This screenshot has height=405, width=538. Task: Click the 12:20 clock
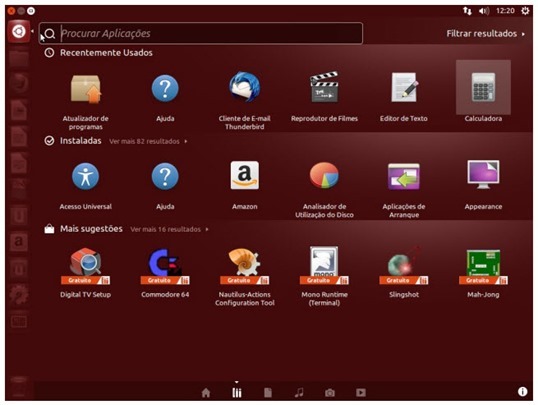(505, 11)
